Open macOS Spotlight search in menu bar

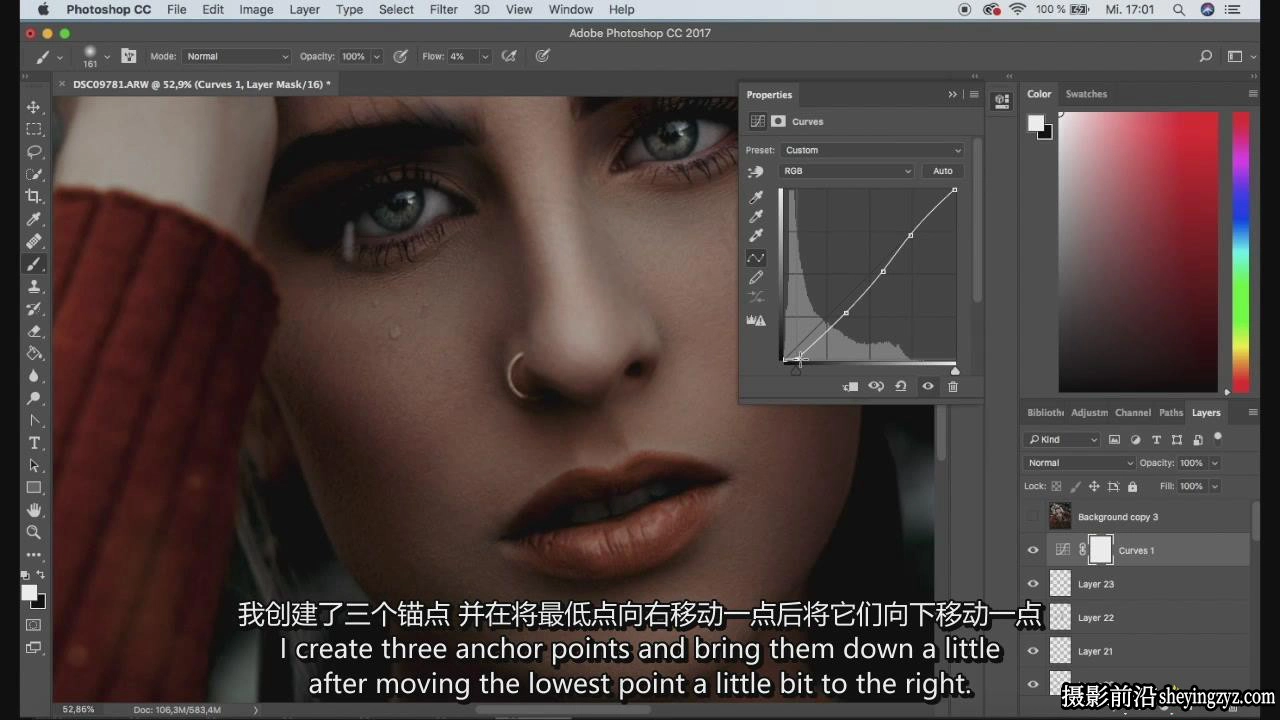coord(1180,9)
